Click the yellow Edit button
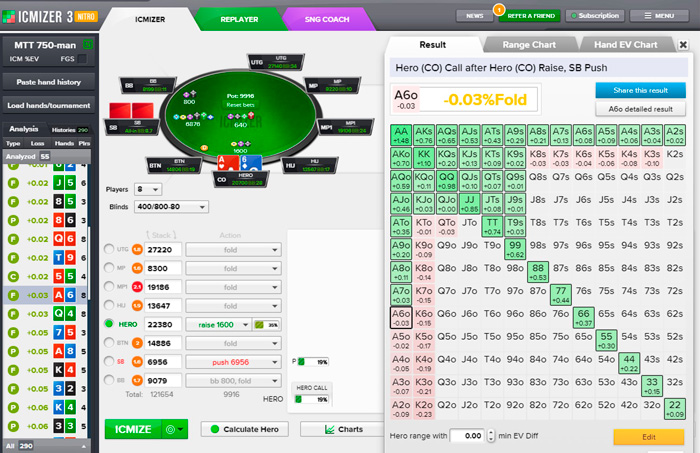 649,437
